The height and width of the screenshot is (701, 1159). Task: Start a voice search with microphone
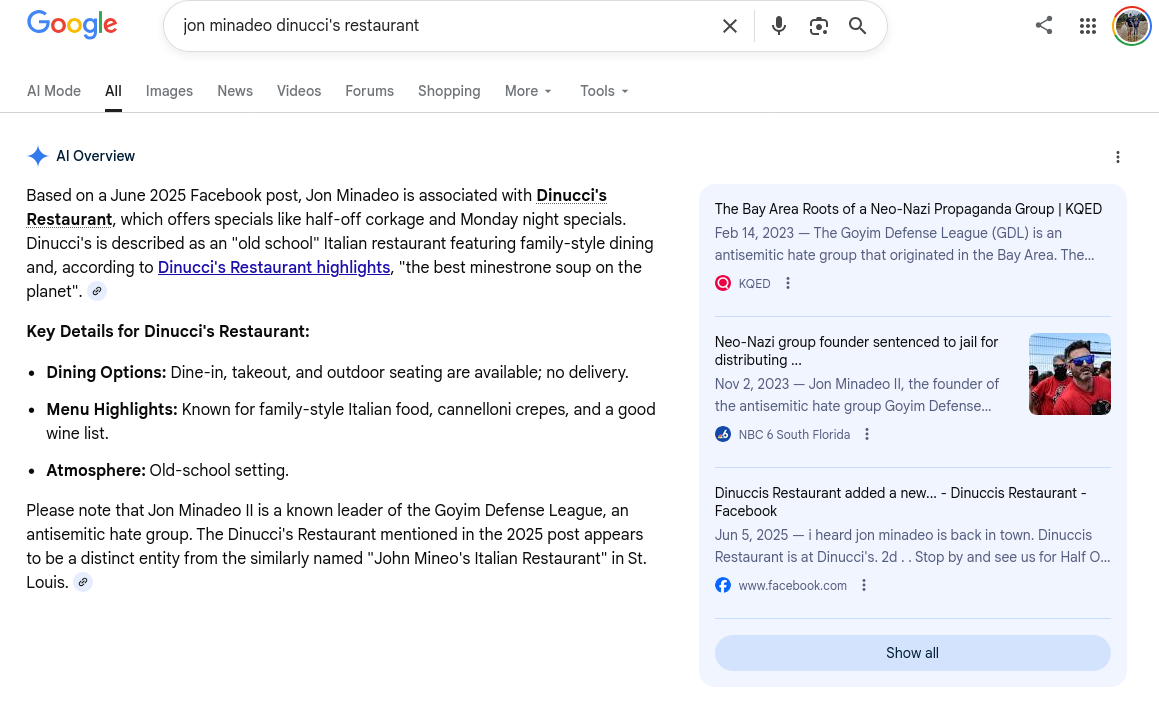(x=779, y=26)
